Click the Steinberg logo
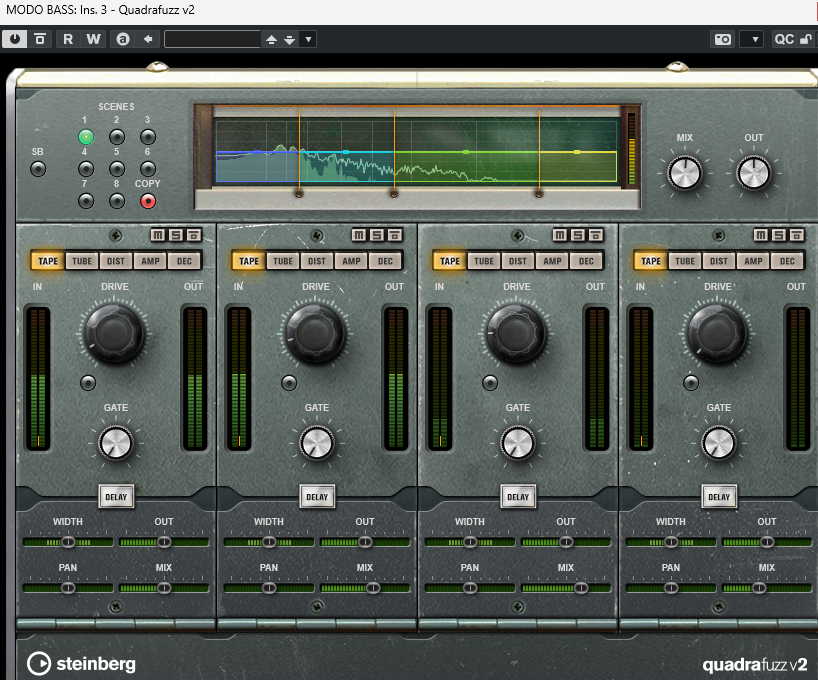The height and width of the screenshot is (680, 818). coord(81,664)
